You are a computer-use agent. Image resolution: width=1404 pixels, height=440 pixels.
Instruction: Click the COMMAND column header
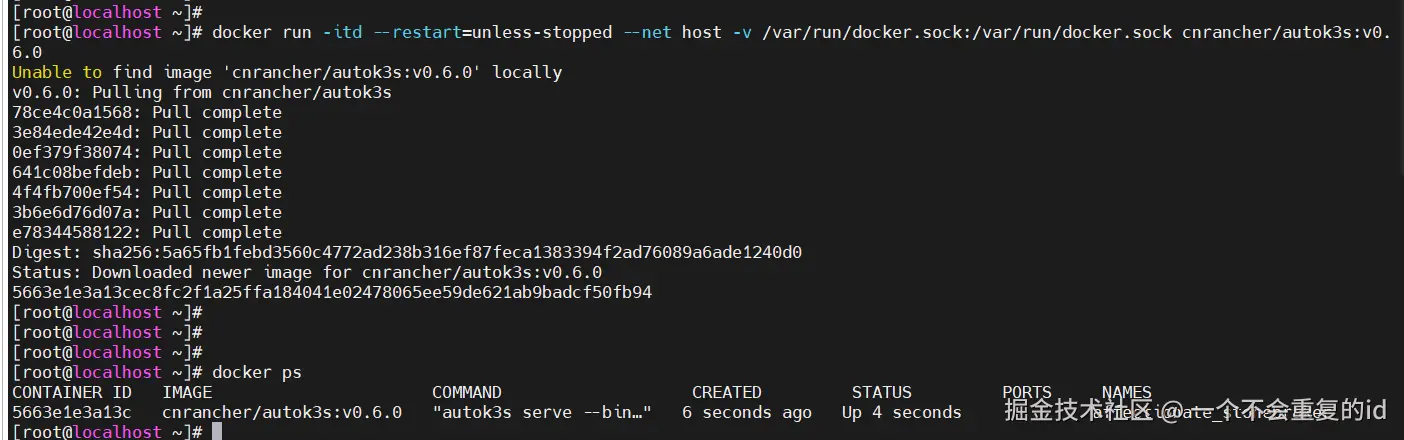466,392
